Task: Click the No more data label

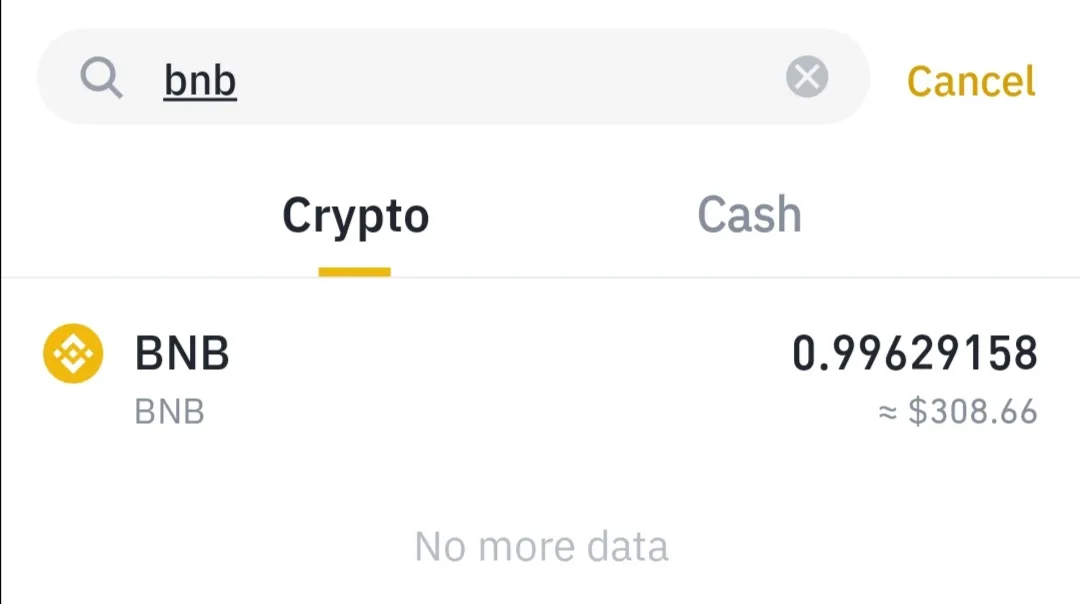Action: (x=541, y=547)
